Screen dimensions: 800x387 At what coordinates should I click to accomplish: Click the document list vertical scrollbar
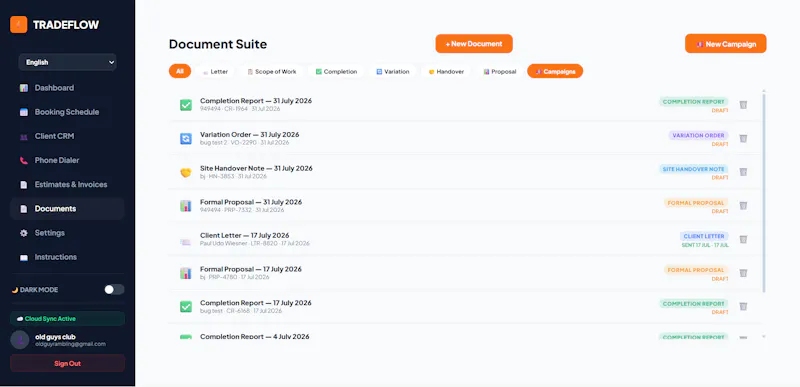[764, 193]
